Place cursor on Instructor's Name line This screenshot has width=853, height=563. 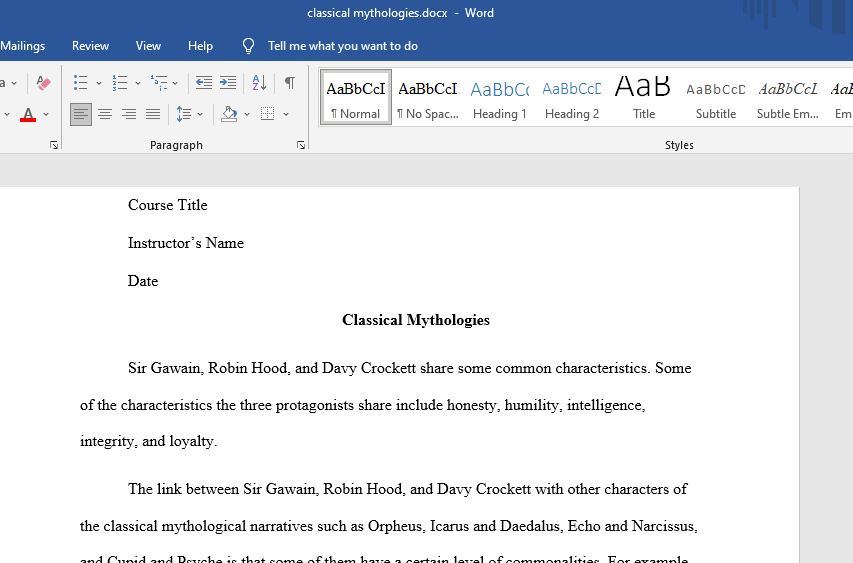(186, 243)
